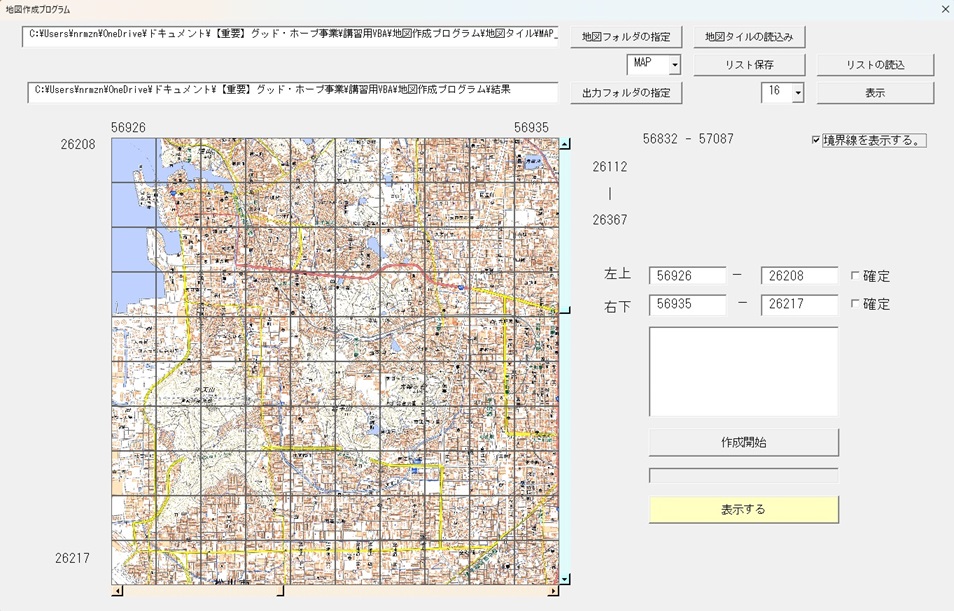The image size is (954, 611).
Task: Click the 地図フォルダの指定 button
Action: pos(626,37)
